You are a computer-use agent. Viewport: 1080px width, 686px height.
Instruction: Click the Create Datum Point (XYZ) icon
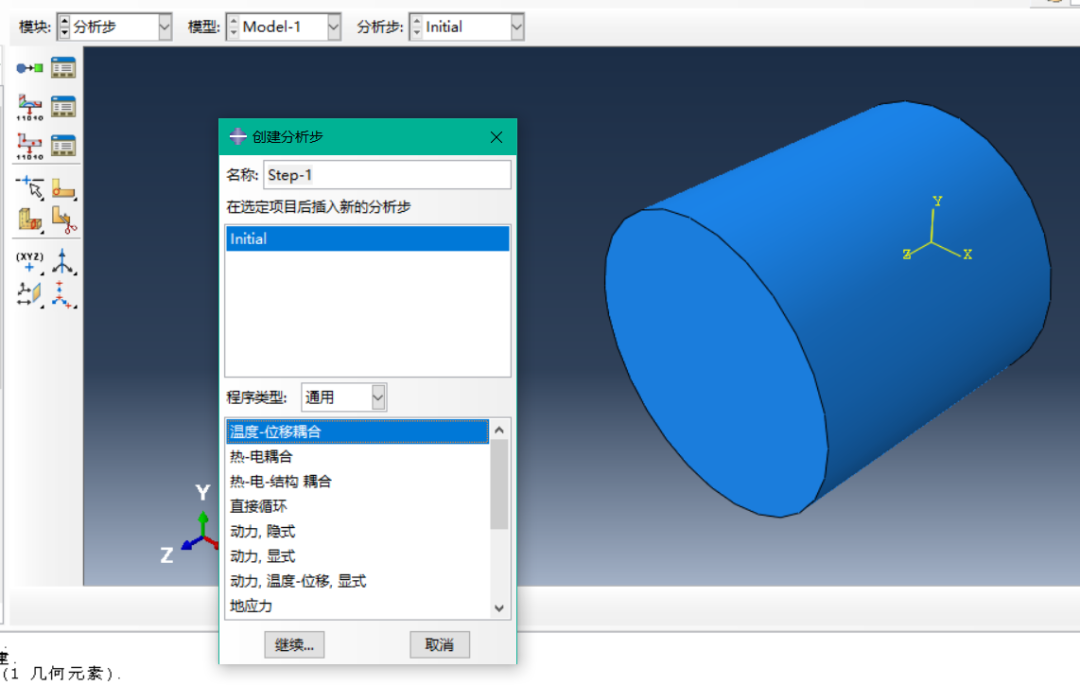[30, 263]
